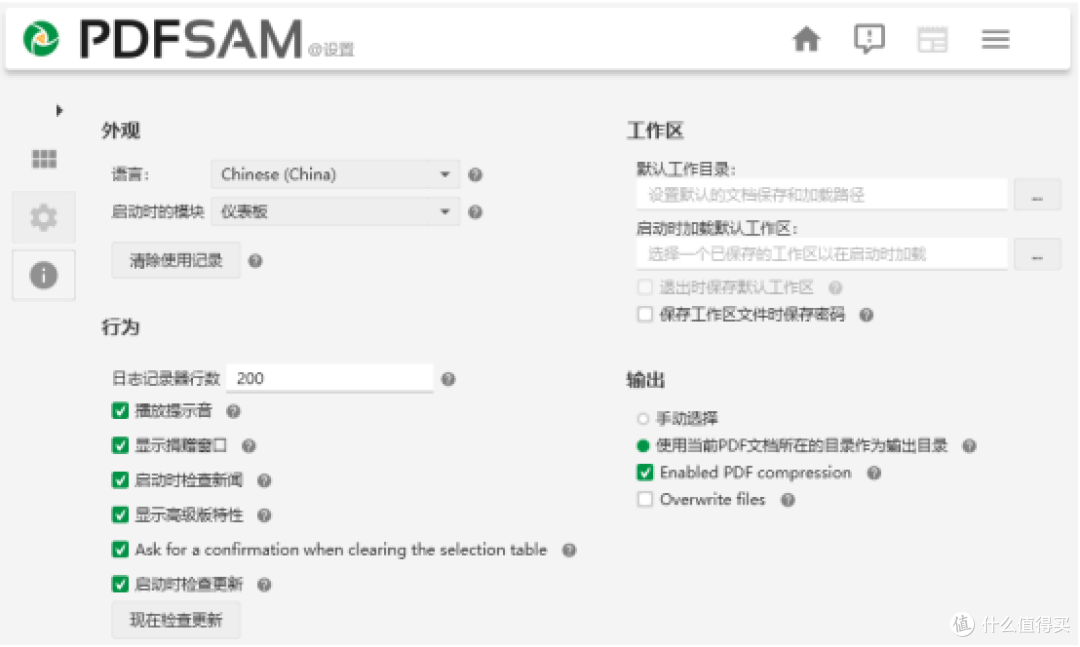
Task: Select the settings gear in sidebar
Action: (x=43, y=218)
